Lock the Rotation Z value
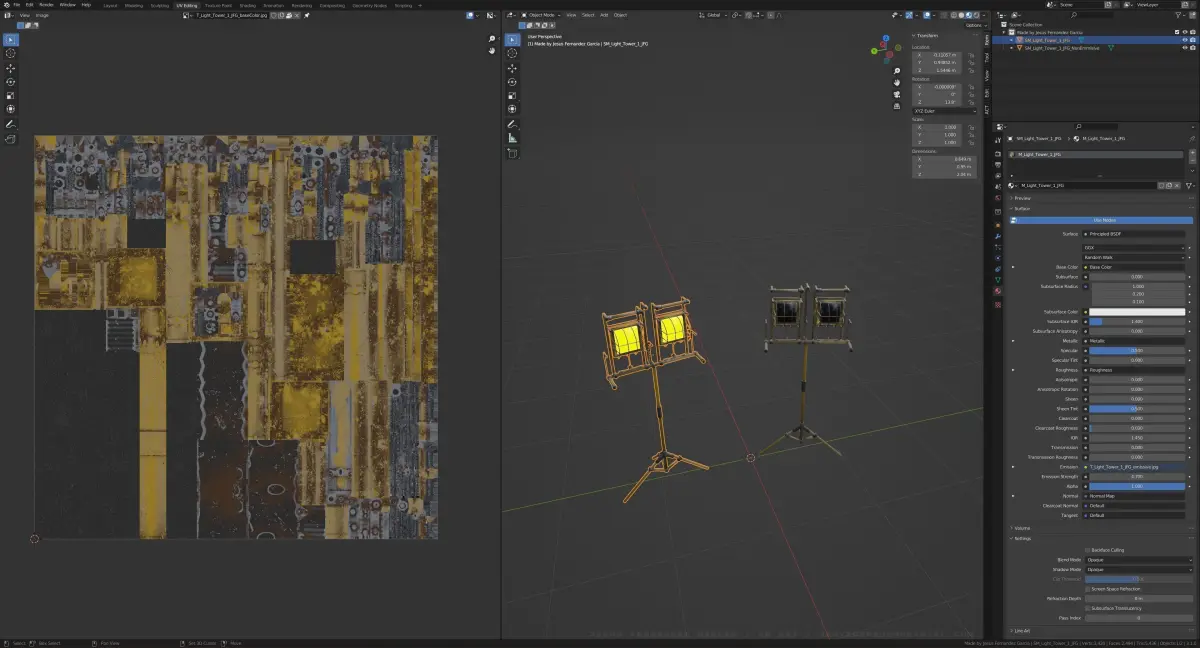 971,101
